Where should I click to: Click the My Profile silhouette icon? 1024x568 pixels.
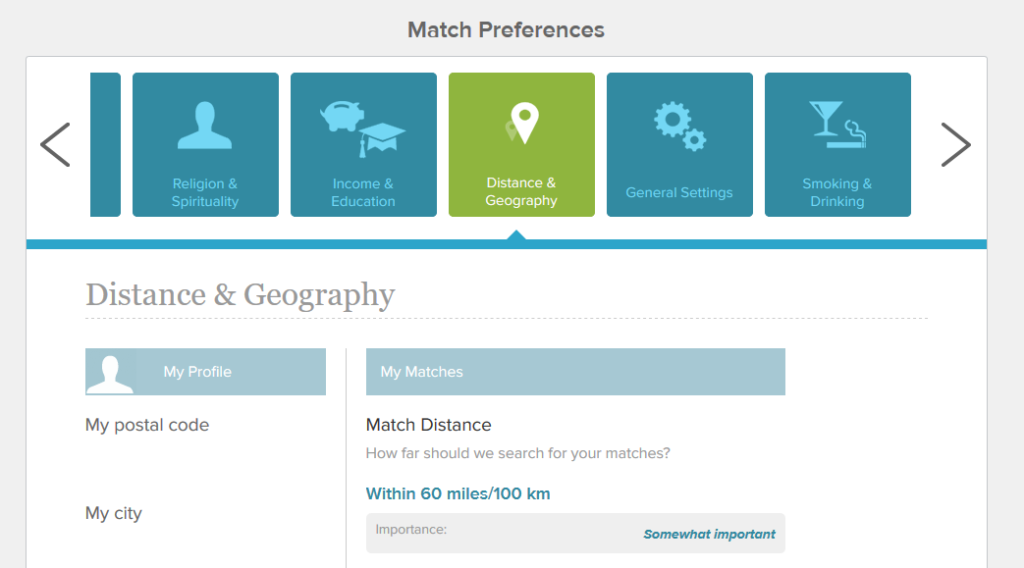point(110,374)
